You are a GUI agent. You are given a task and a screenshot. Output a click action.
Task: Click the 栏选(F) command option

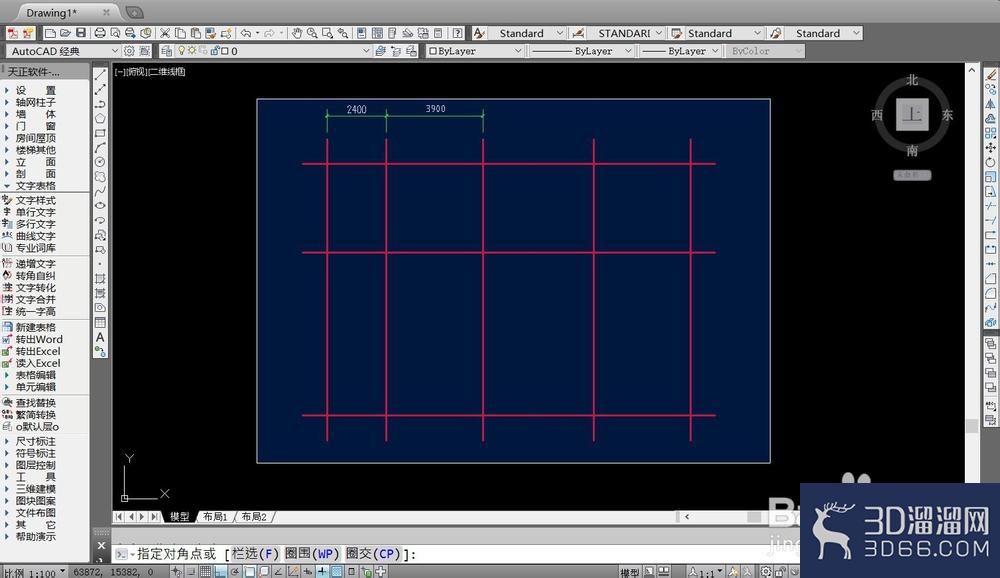pos(255,554)
